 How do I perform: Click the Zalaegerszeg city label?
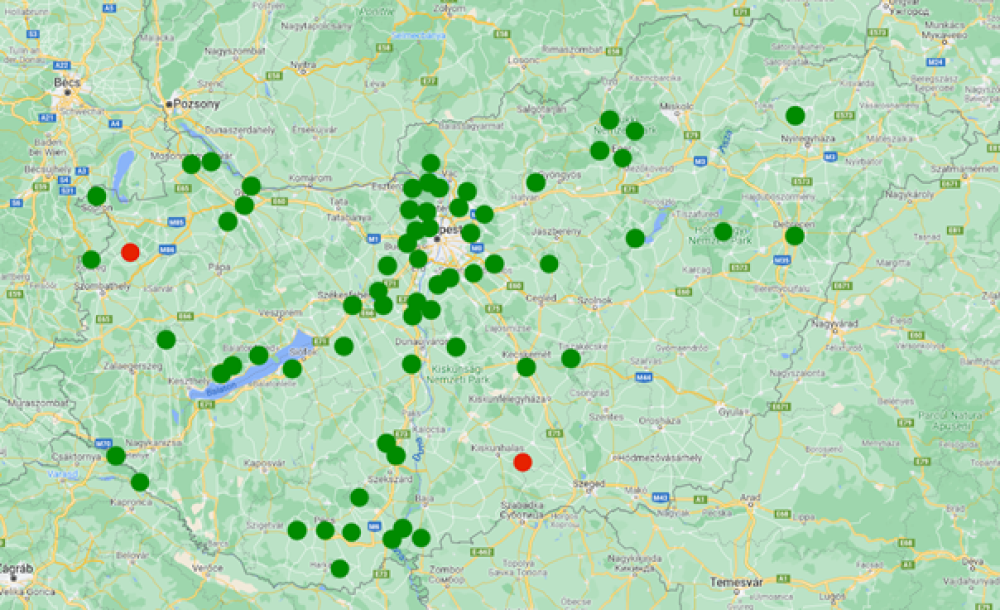click(133, 366)
